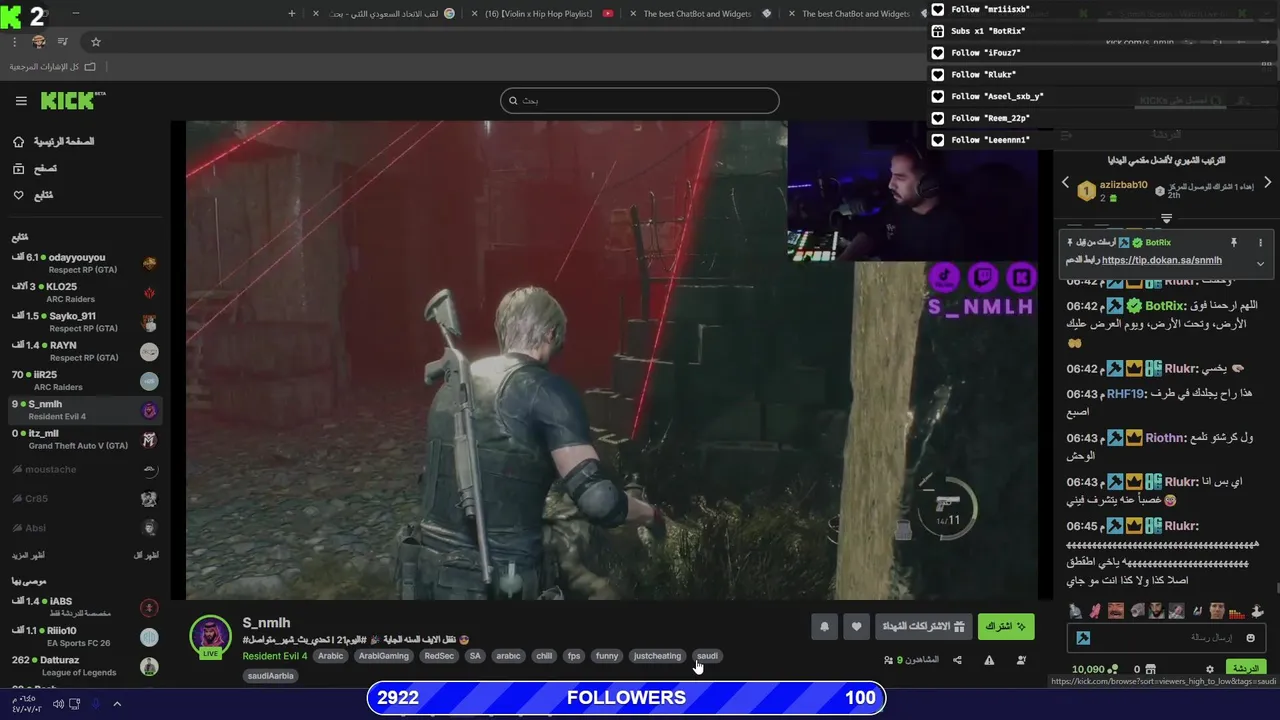
Task: Open the browse sidebar item
Action: 36,169
